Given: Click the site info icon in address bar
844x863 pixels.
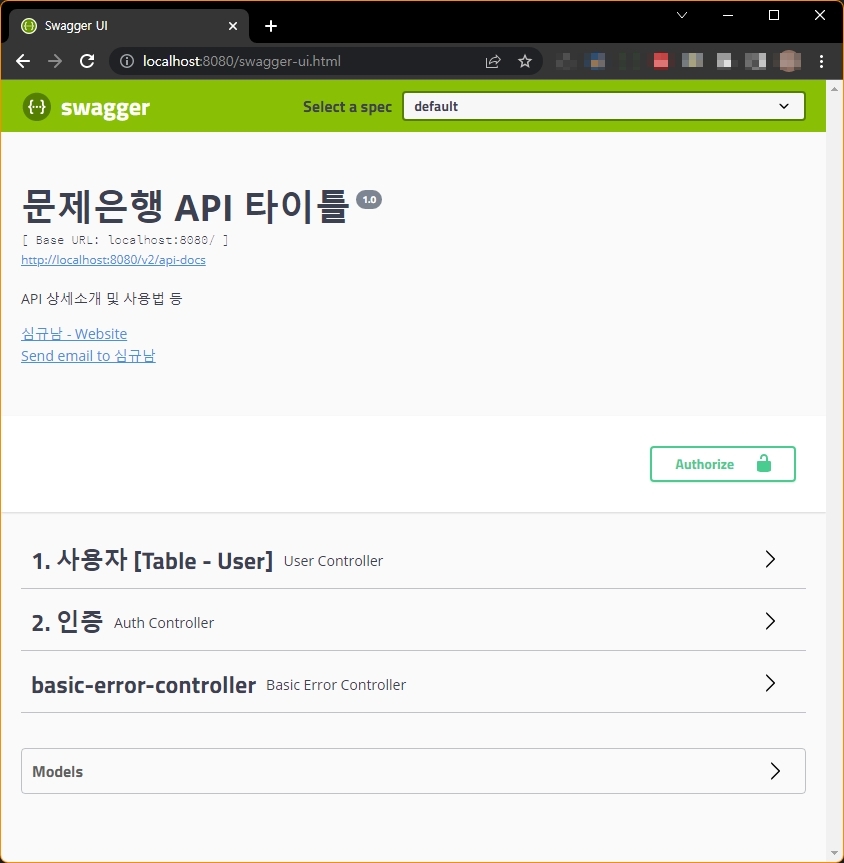Looking at the screenshot, I should 127,61.
